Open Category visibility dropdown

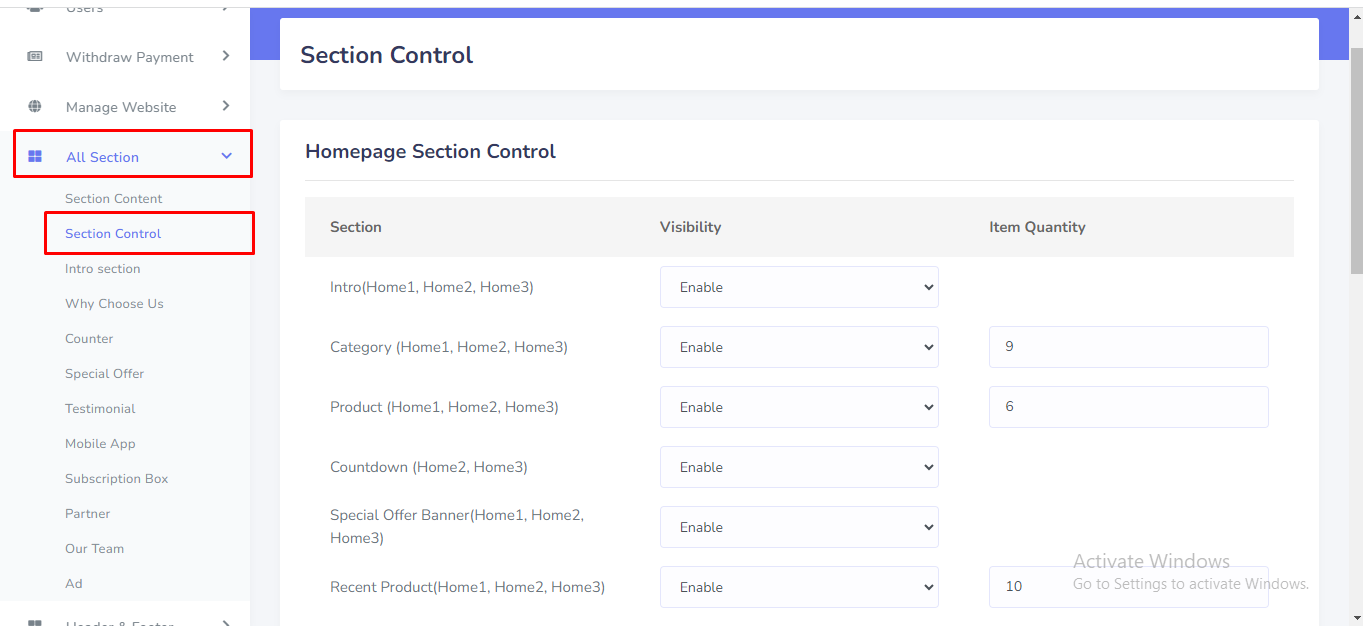coord(798,347)
